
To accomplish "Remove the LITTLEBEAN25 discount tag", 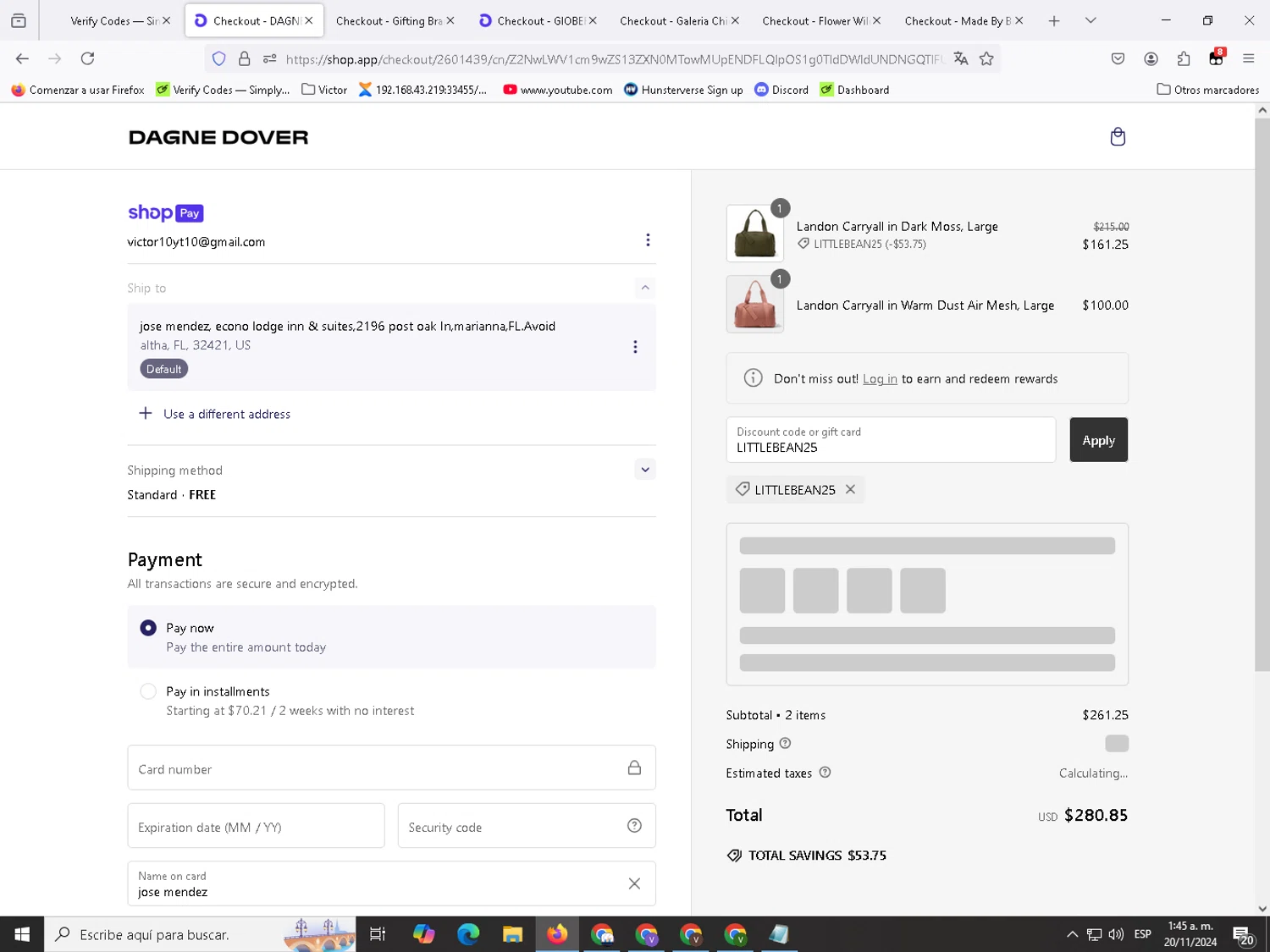I will click(850, 489).
